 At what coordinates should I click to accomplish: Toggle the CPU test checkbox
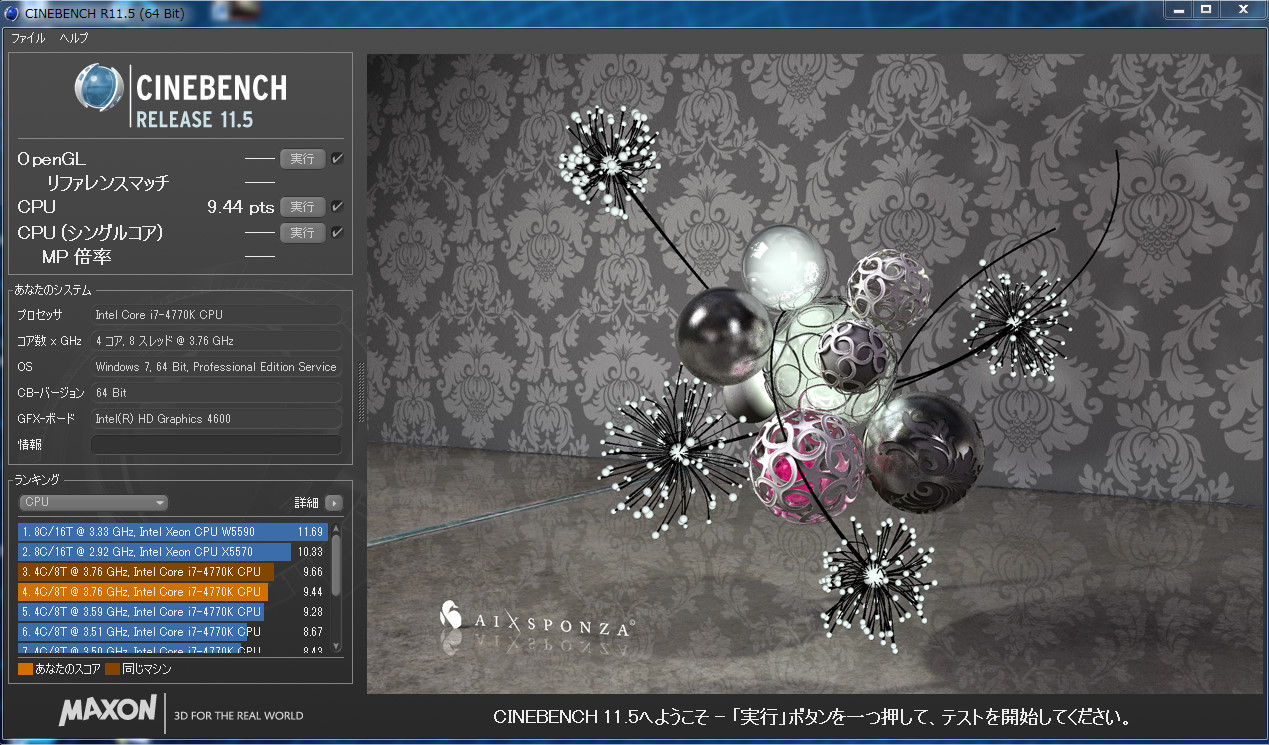point(337,207)
